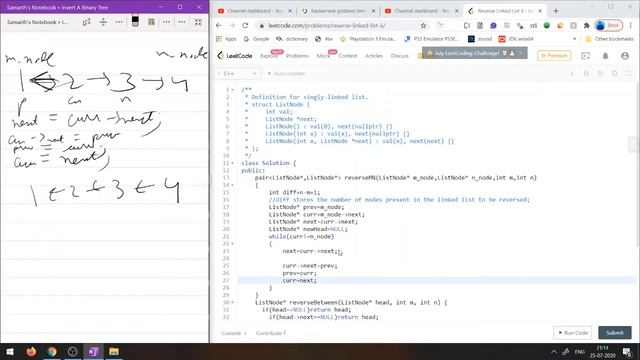This screenshot has width=640, height=360.
Task: Open the code editor settings icon
Action: (614, 73)
